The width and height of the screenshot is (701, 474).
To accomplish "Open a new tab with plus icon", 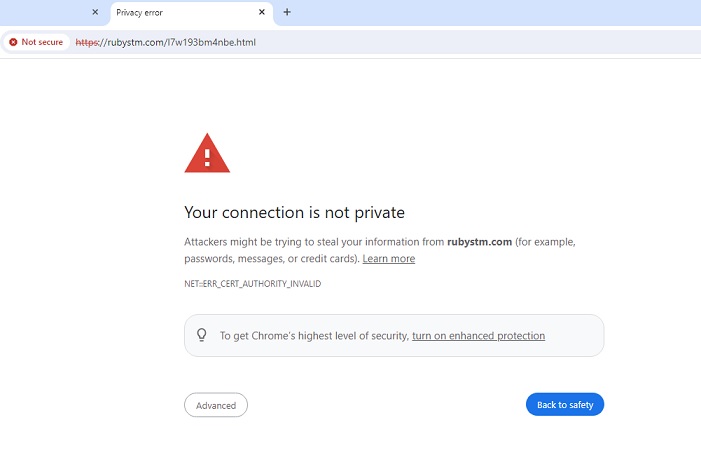I will click(287, 12).
